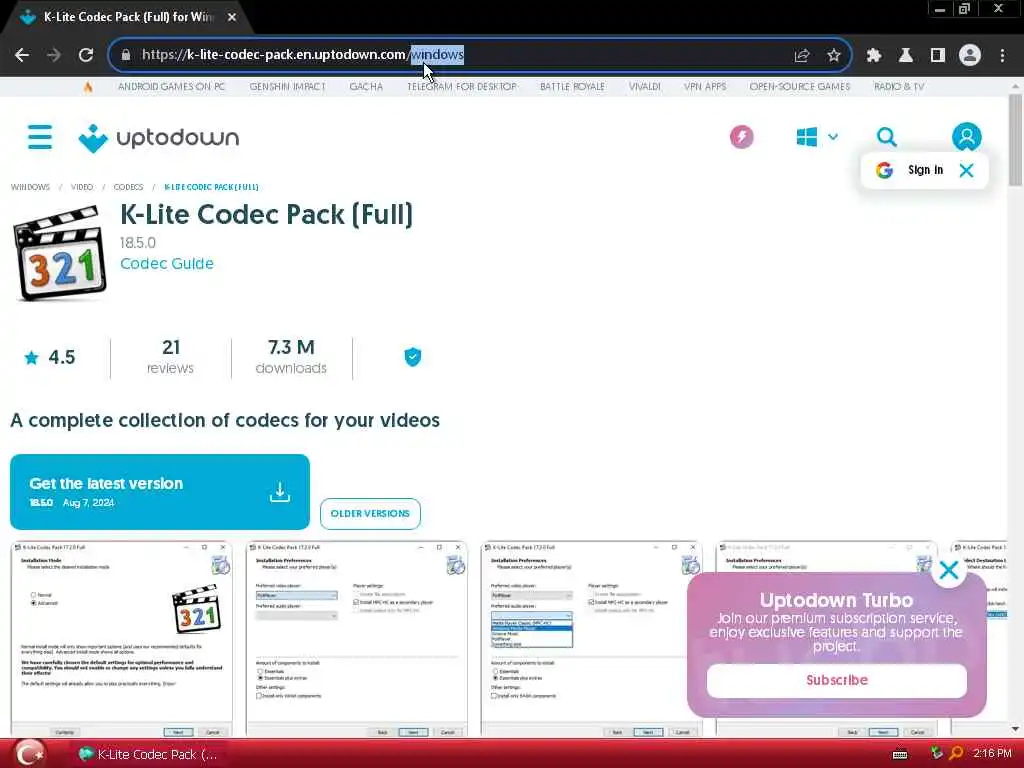The image size is (1024, 768).
Task: Open the Chrome three-dot menu
Action: click(1002, 56)
